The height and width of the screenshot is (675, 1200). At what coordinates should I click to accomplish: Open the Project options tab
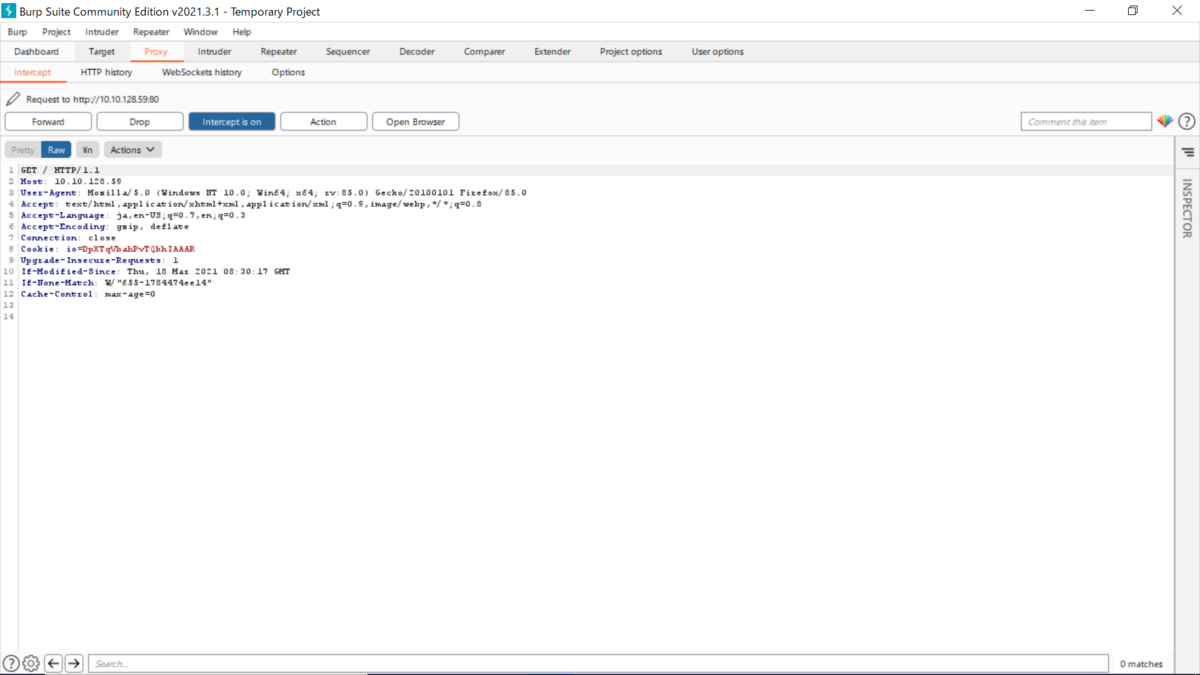point(631,52)
